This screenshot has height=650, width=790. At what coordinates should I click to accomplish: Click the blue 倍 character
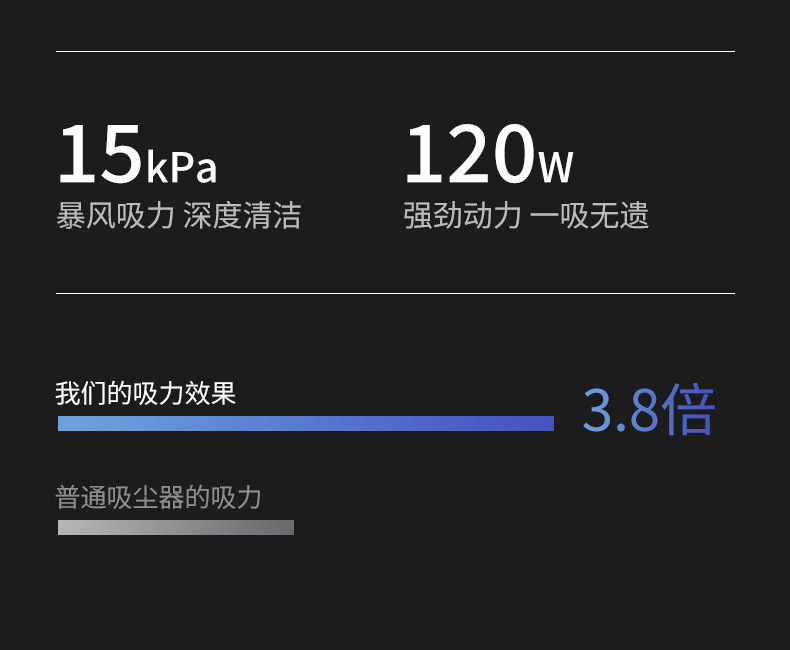(x=689, y=410)
